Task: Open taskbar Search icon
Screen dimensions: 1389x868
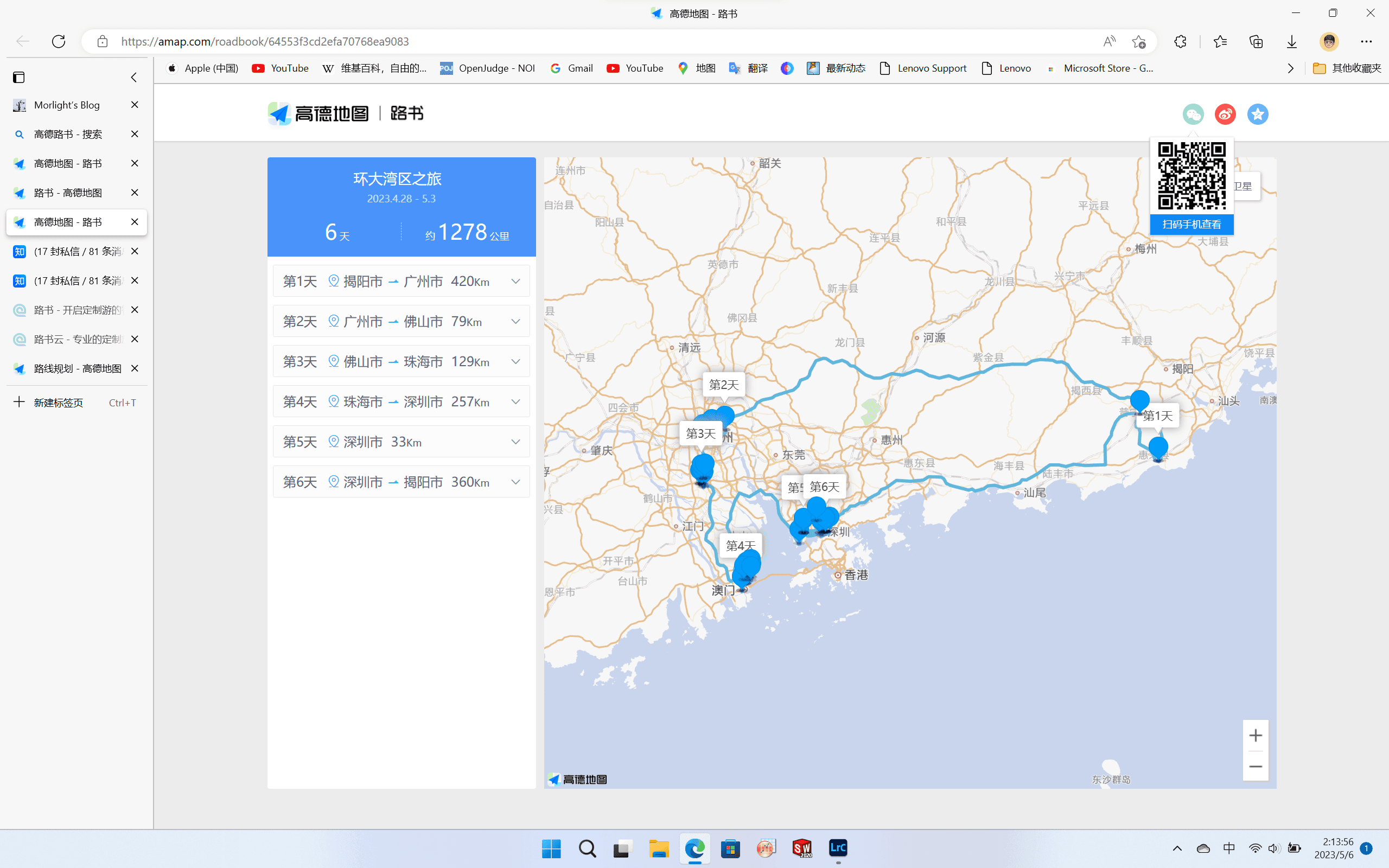Action: click(587, 848)
